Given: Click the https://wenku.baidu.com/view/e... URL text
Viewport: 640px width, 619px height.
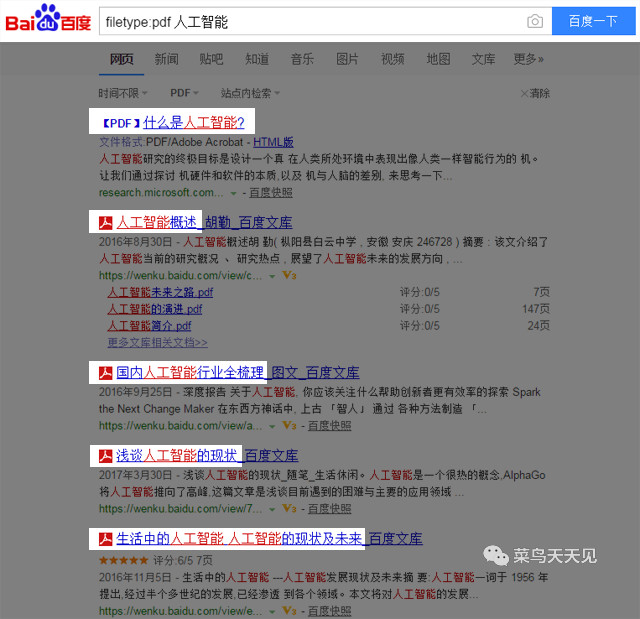Looking at the screenshot, I should click(180, 611).
